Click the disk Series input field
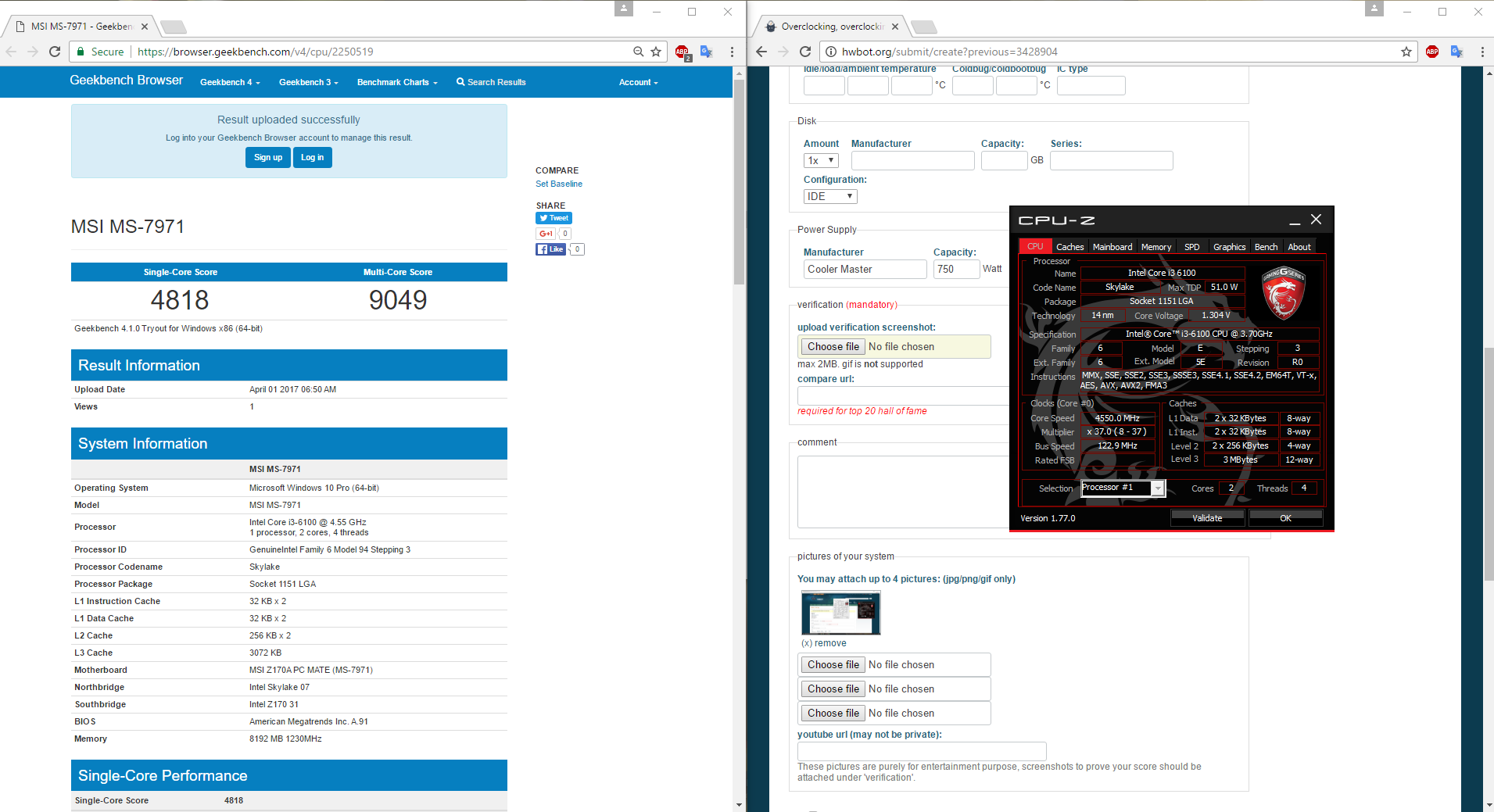Screen dimensions: 1494x812 click(1111, 160)
